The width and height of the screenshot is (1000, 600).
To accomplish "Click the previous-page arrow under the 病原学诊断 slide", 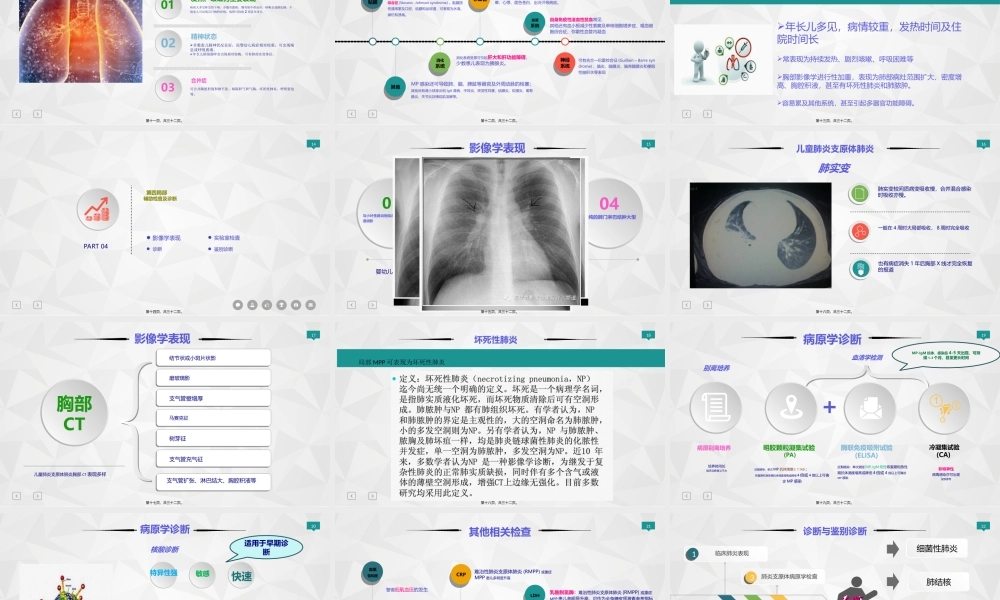I will (686, 495).
